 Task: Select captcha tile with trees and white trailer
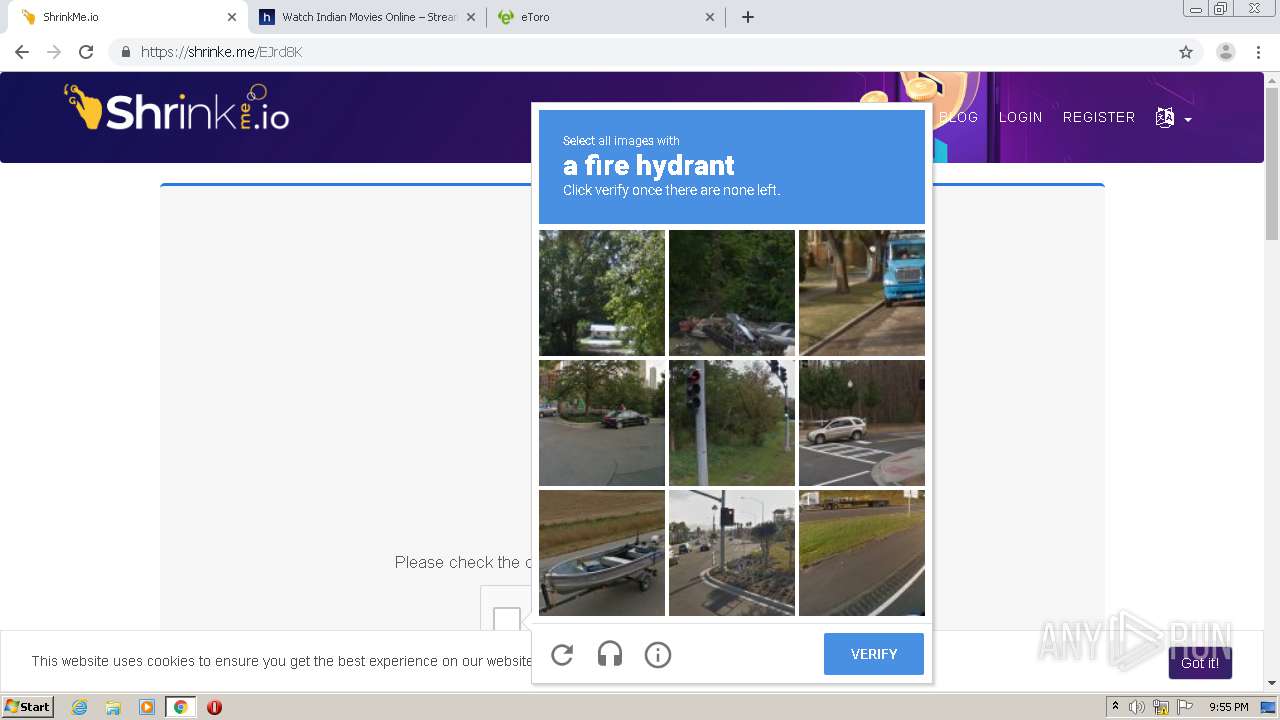click(x=602, y=293)
